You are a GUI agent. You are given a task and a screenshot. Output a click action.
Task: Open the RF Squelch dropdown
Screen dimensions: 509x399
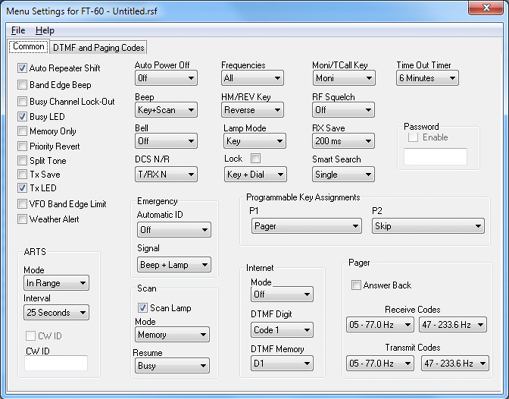coord(343,110)
